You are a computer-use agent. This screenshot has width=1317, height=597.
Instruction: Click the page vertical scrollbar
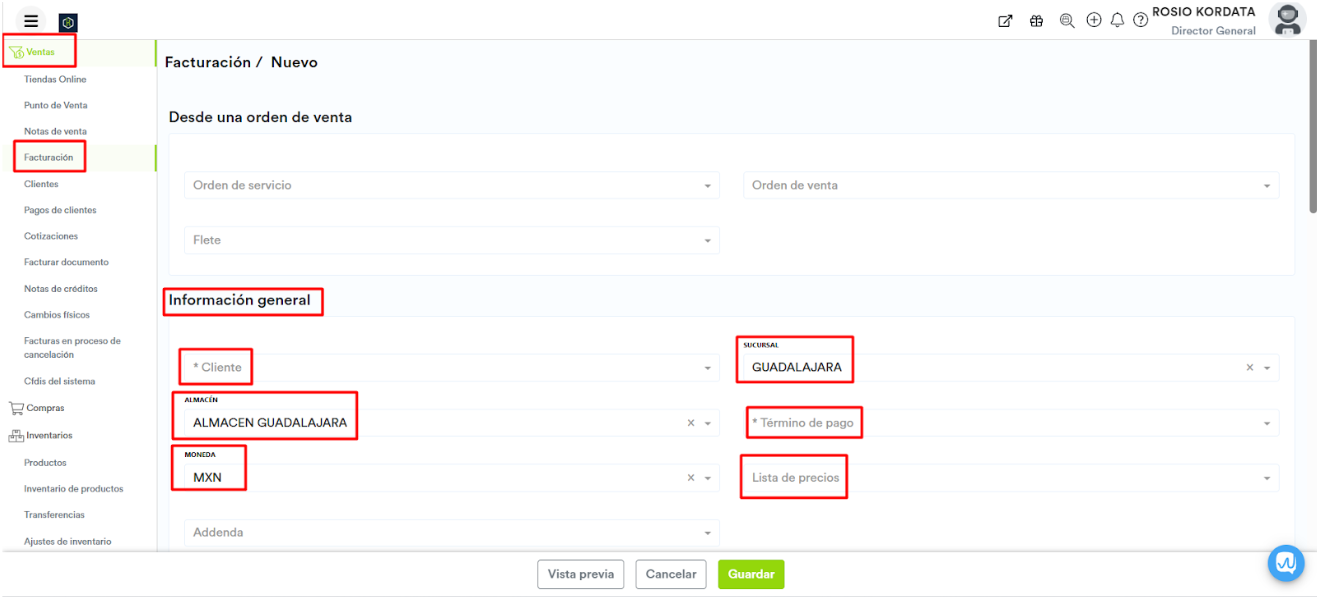(x=1312, y=130)
